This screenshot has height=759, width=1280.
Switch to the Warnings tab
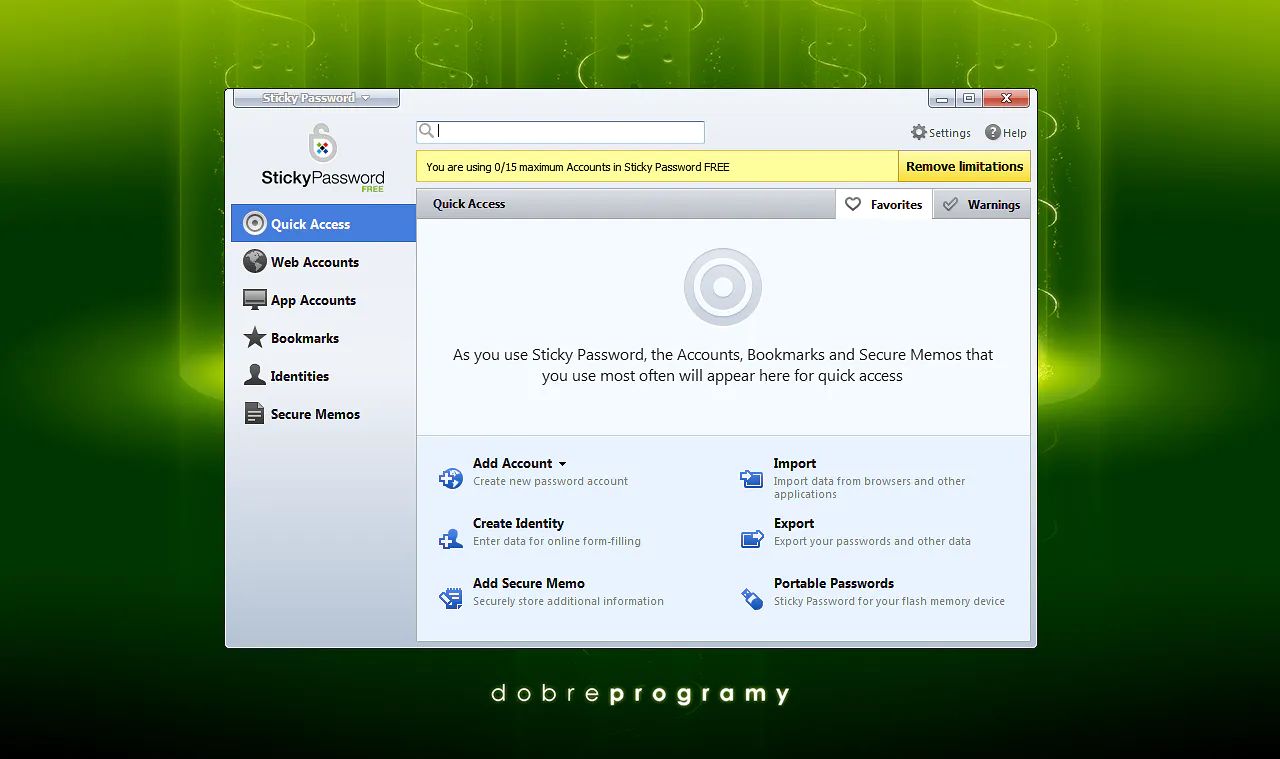[x=982, y=204]
